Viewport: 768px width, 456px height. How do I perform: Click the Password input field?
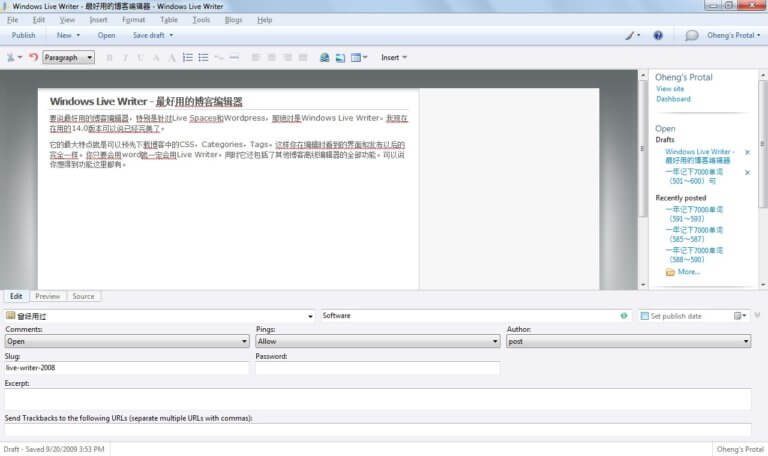pos(378,368)
